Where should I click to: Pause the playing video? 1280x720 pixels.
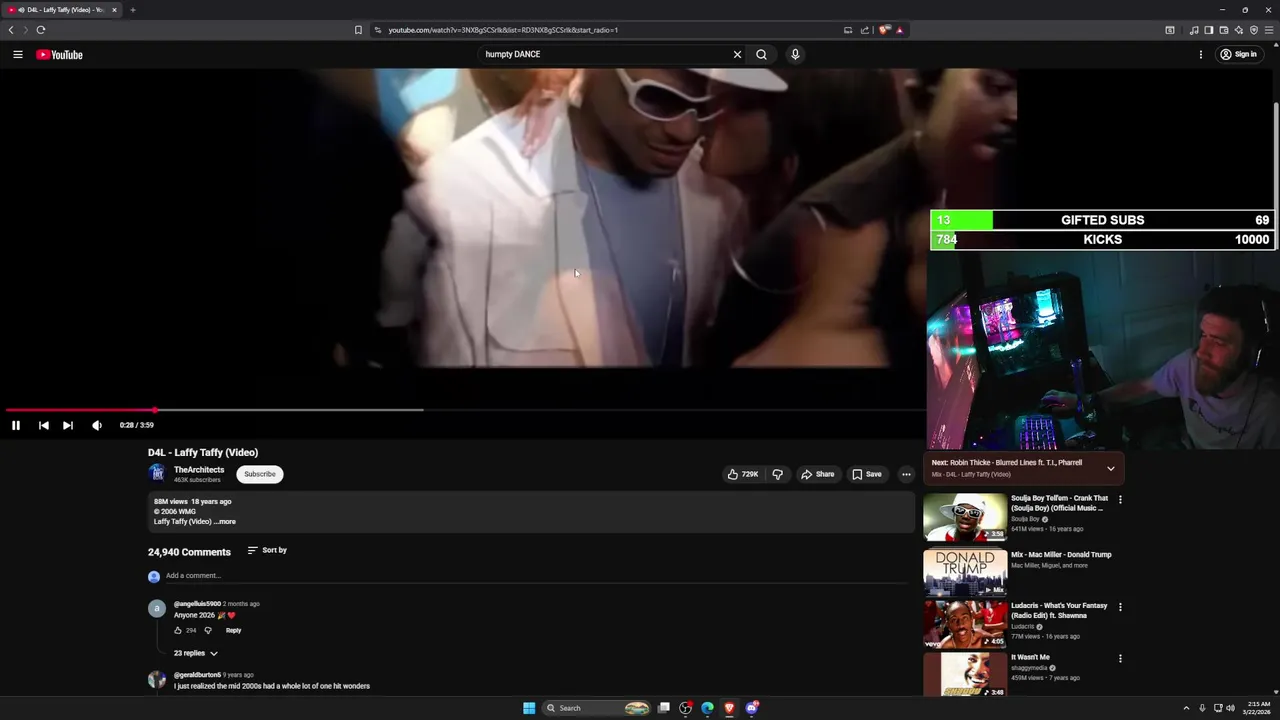pos(16,425)
